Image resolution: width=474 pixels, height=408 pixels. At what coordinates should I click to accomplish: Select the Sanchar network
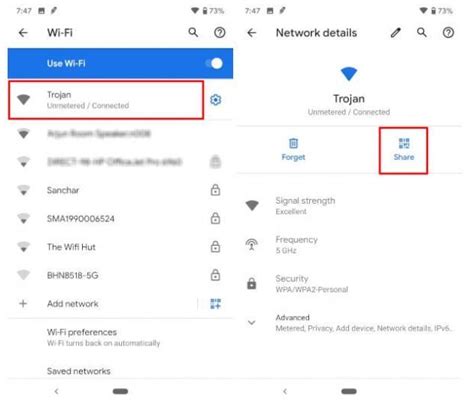(120, 190)
